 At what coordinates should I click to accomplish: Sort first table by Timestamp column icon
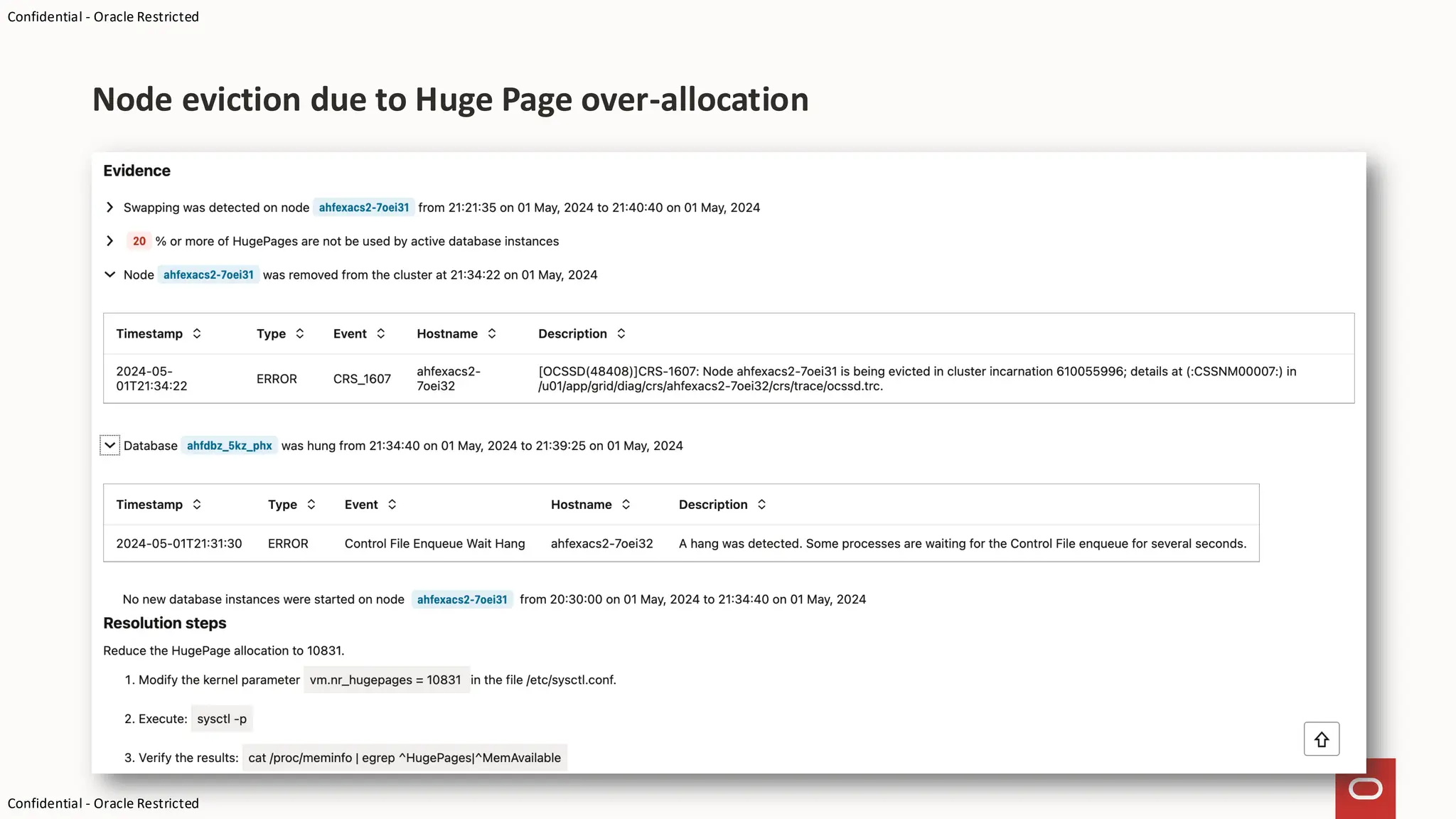(197, 333)
